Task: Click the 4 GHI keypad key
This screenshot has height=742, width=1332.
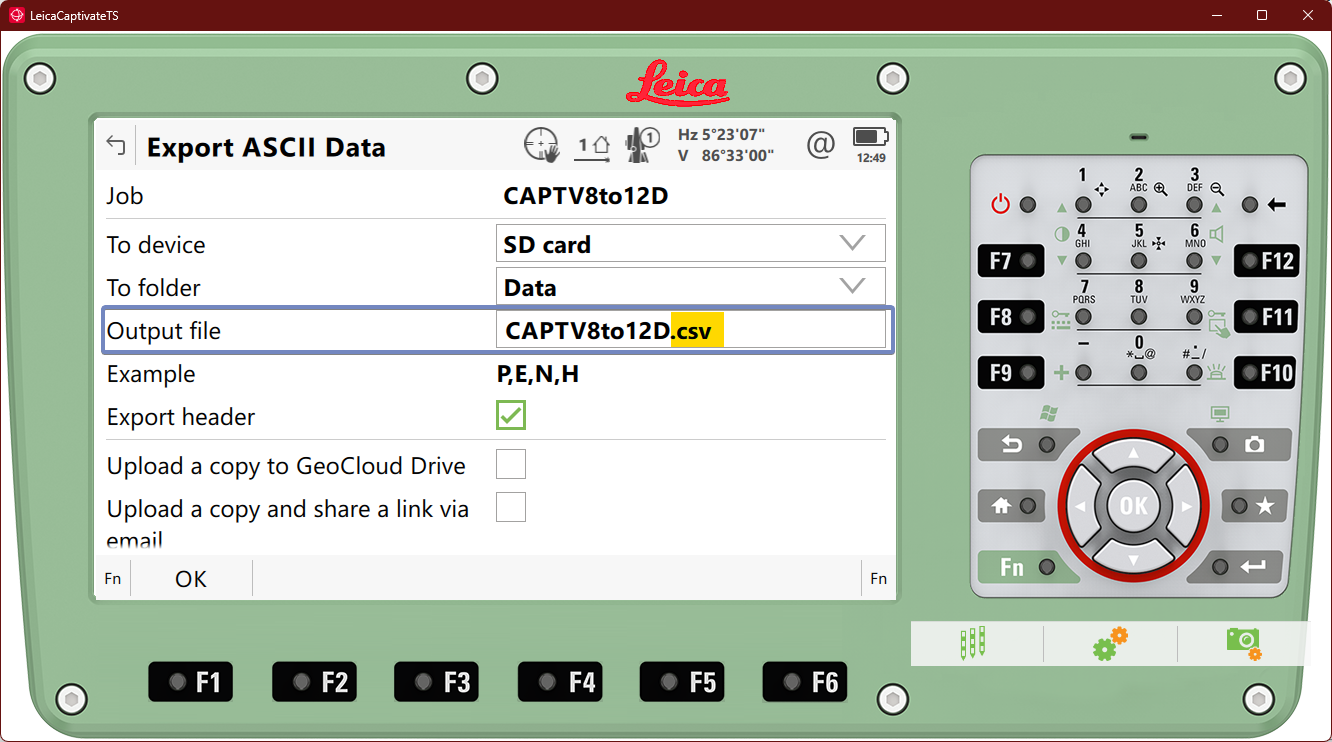Action: pos(1083,261)
